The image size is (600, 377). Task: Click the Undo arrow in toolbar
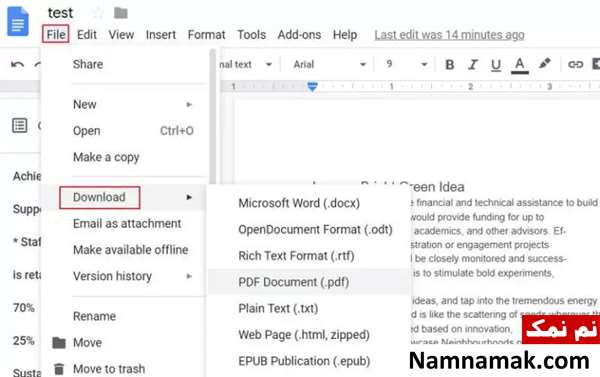tap(17, 64)
